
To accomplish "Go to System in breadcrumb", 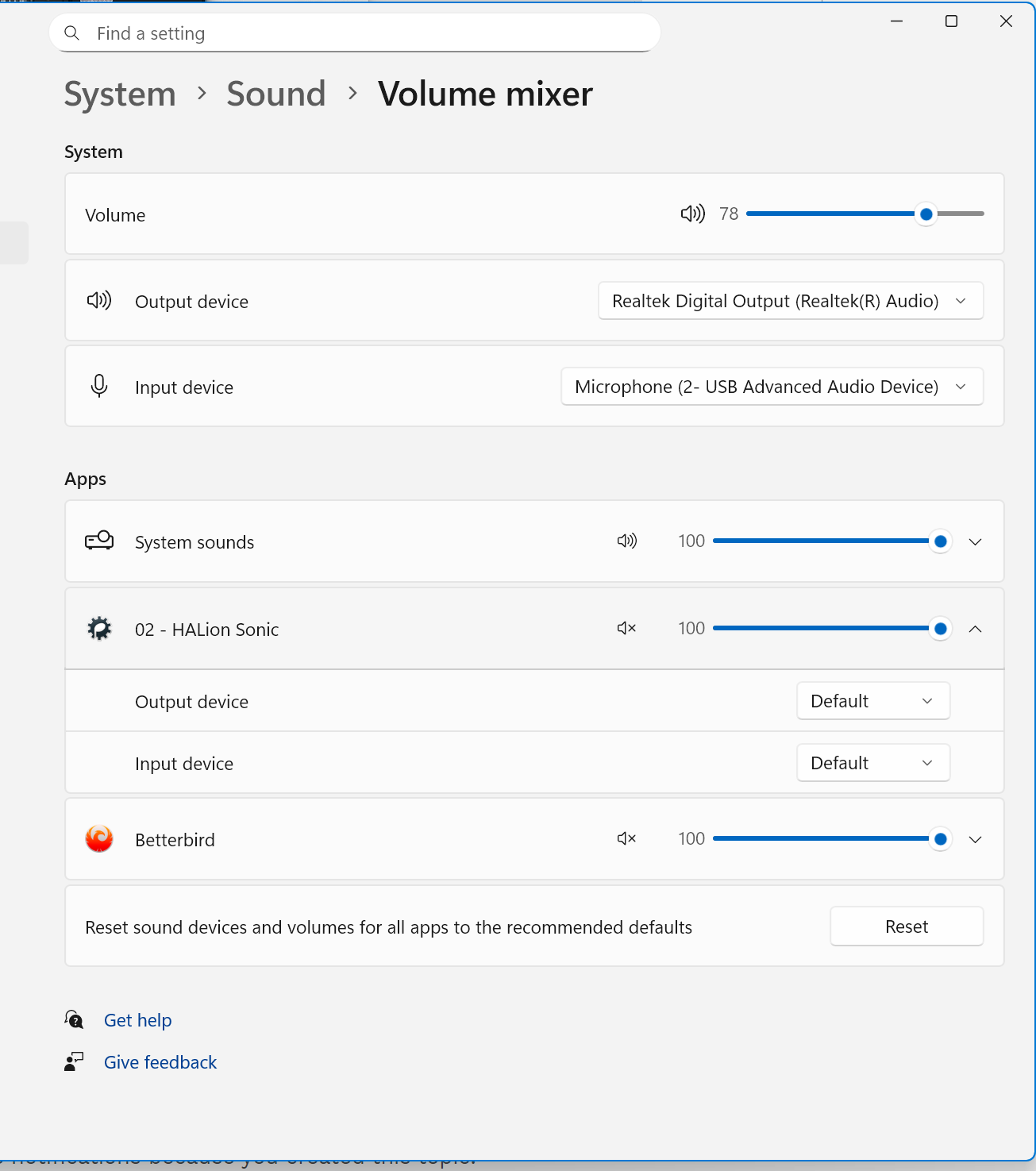I will 120,94.
